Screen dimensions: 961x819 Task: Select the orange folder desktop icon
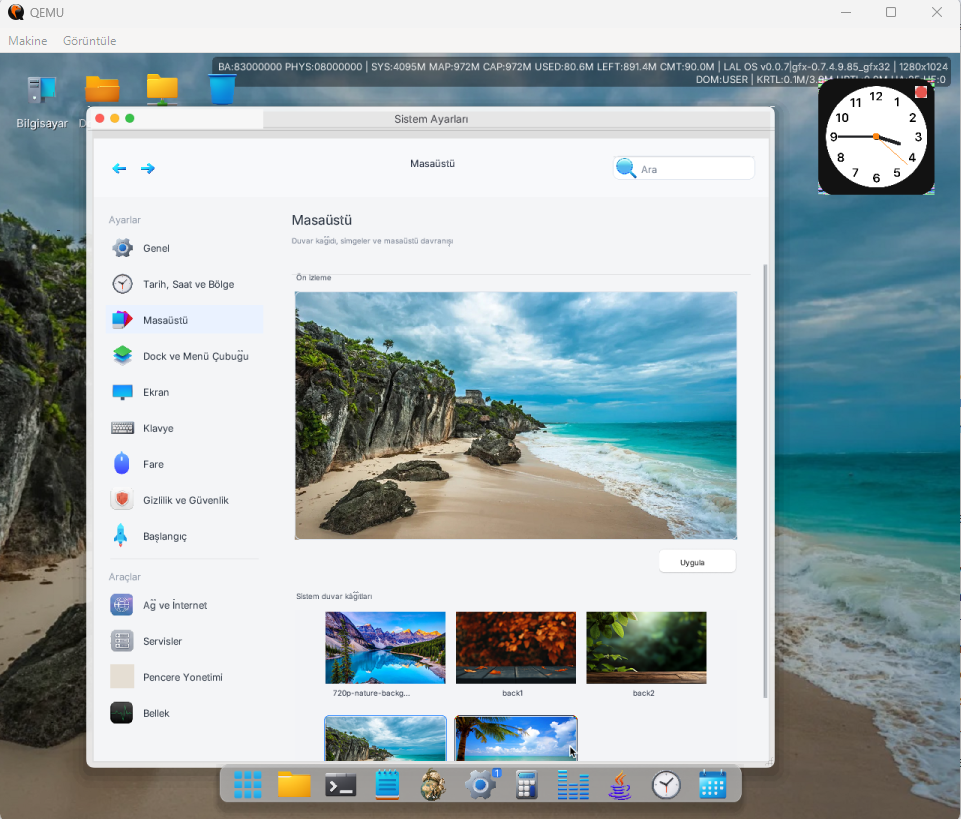102,90
